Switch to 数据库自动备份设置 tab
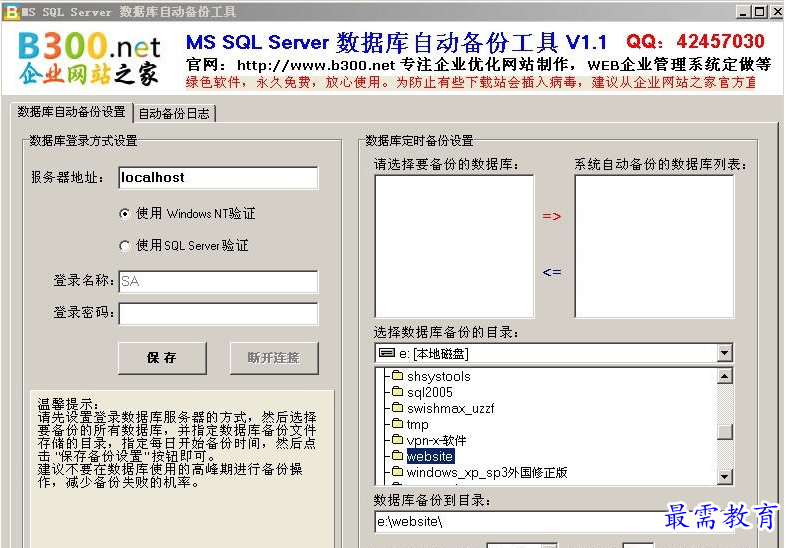The width and height of the screenshot is (786, 548). [x=71, y=112]
